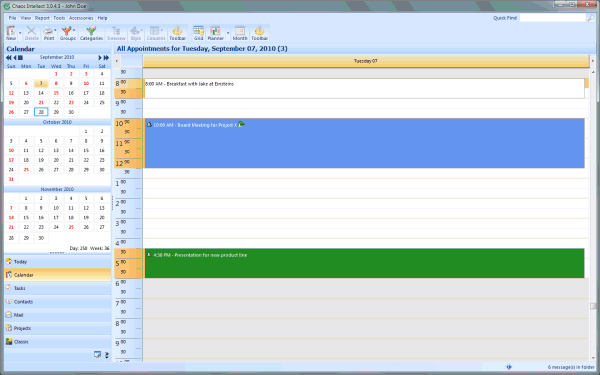Screen dimensions: 600x375
Task: Open the Calendar navigation pane
Action: (x=57, y=275)
